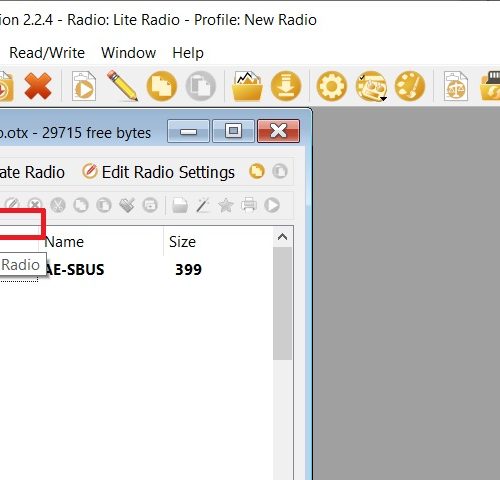This screenshot has width=500, height=480.
Task: Click the scrollbar up arrow in model list
Action: pyautogui.click(x=282, y=237)
